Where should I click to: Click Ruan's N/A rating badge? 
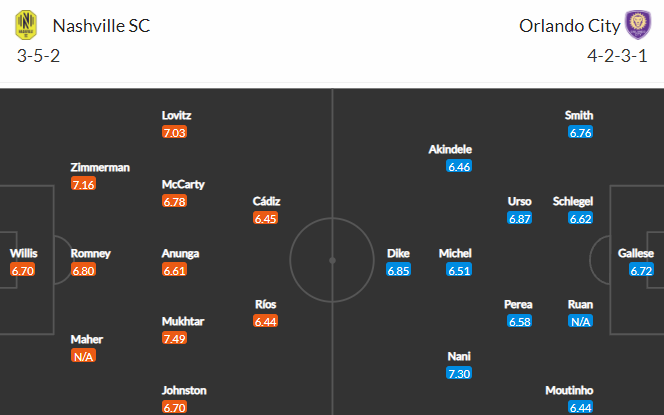pyautogui.click(x=580, y=321)
